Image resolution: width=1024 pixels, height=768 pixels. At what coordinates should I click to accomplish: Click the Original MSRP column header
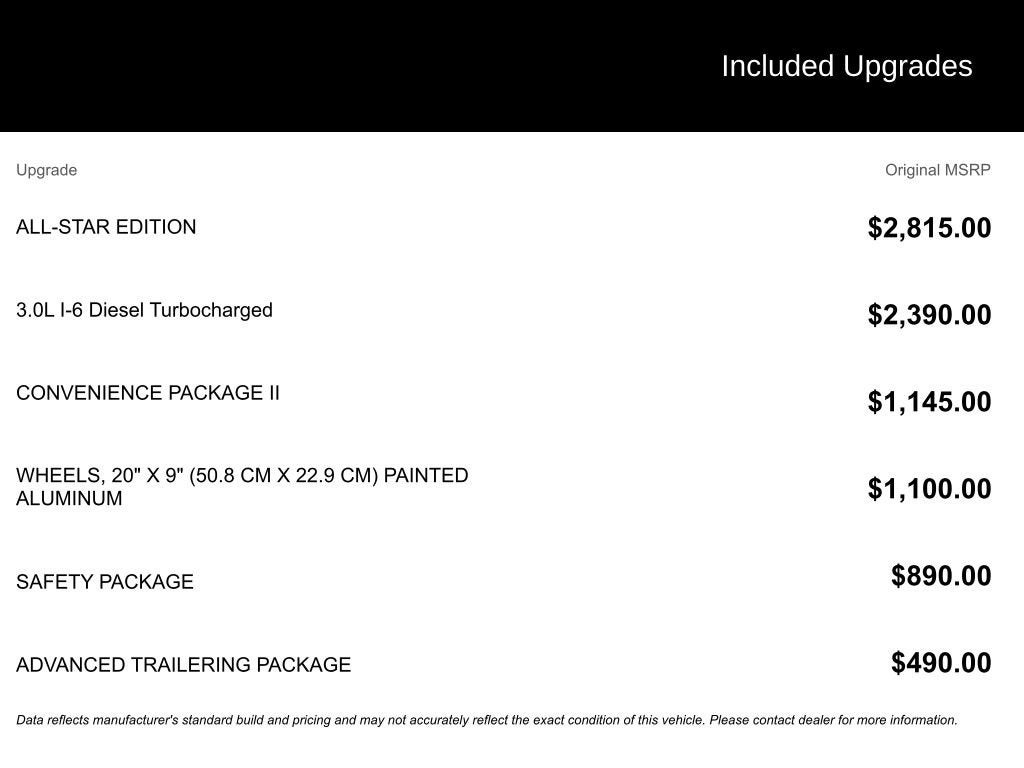[x=937, y=170]
